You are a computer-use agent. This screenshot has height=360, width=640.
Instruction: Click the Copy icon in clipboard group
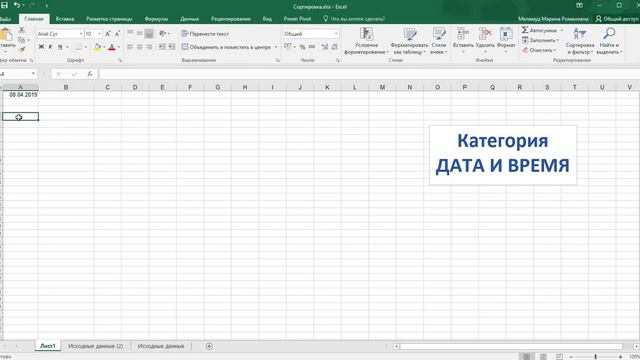click(22, 40)
